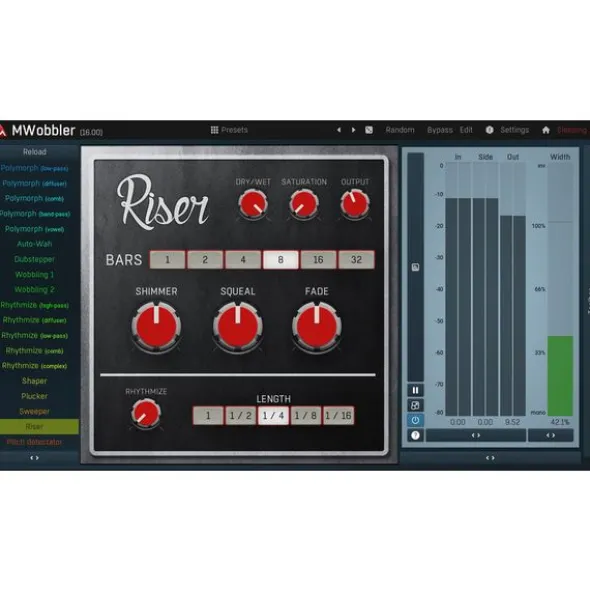
Task: Select the Wobbling 1 device
Action: [x=35, y=274]
